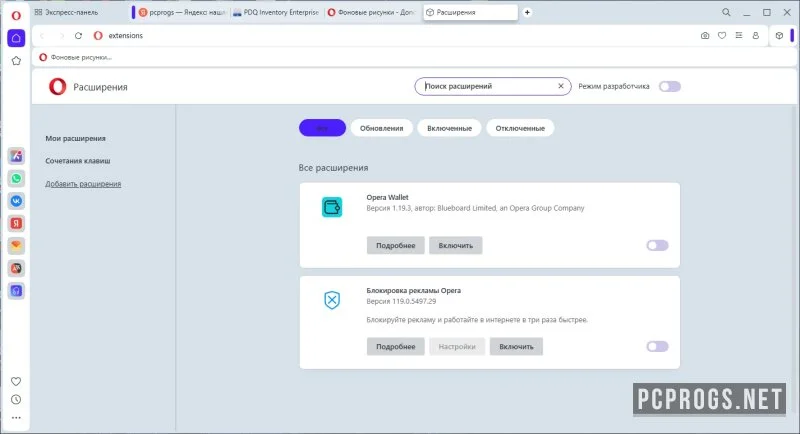Viewport: 800px width, 434px height.
Task: Go back to the previous page
Action: [x=42, y=36]
